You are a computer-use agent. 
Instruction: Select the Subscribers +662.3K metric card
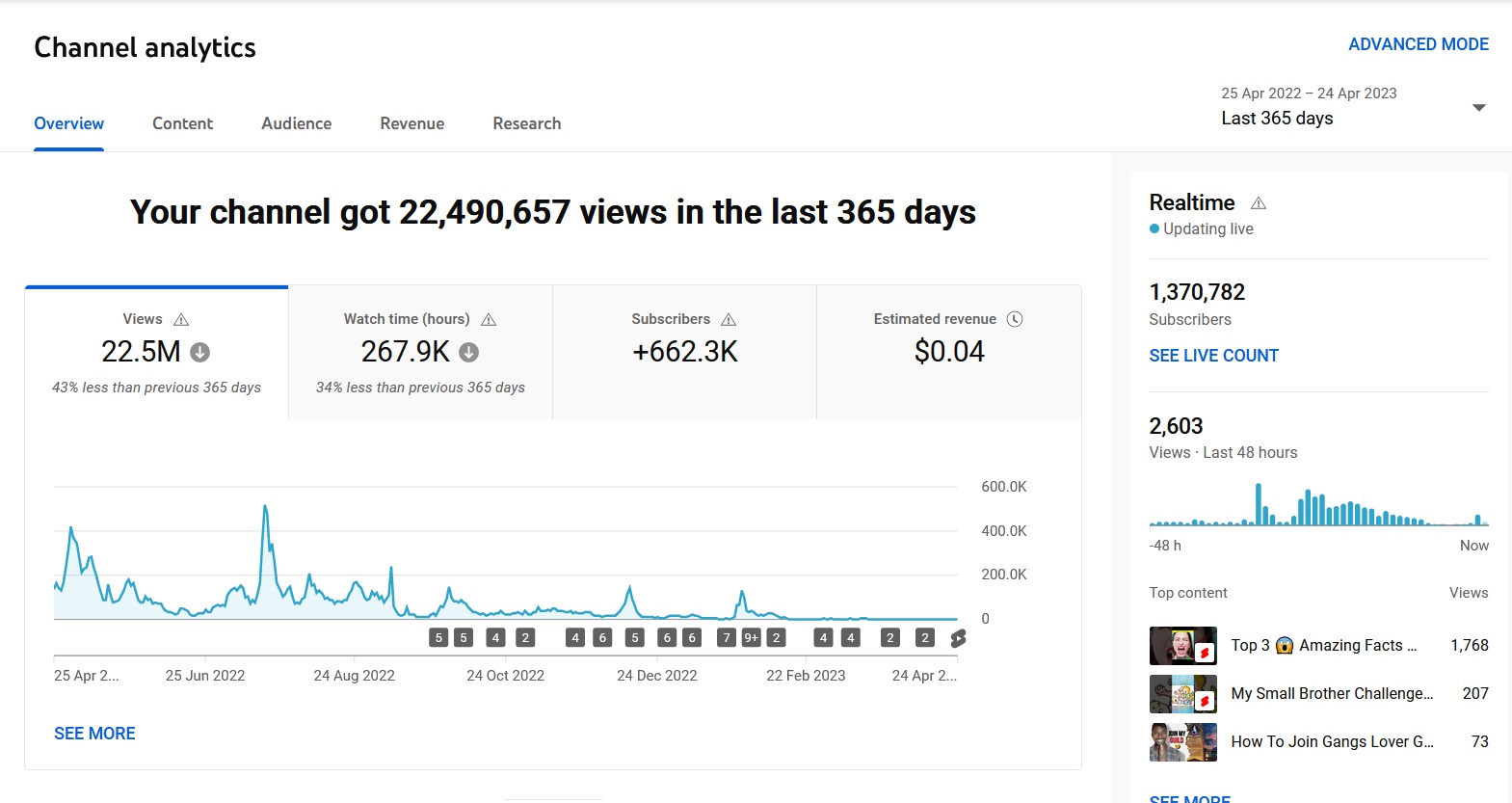(685, 353)
